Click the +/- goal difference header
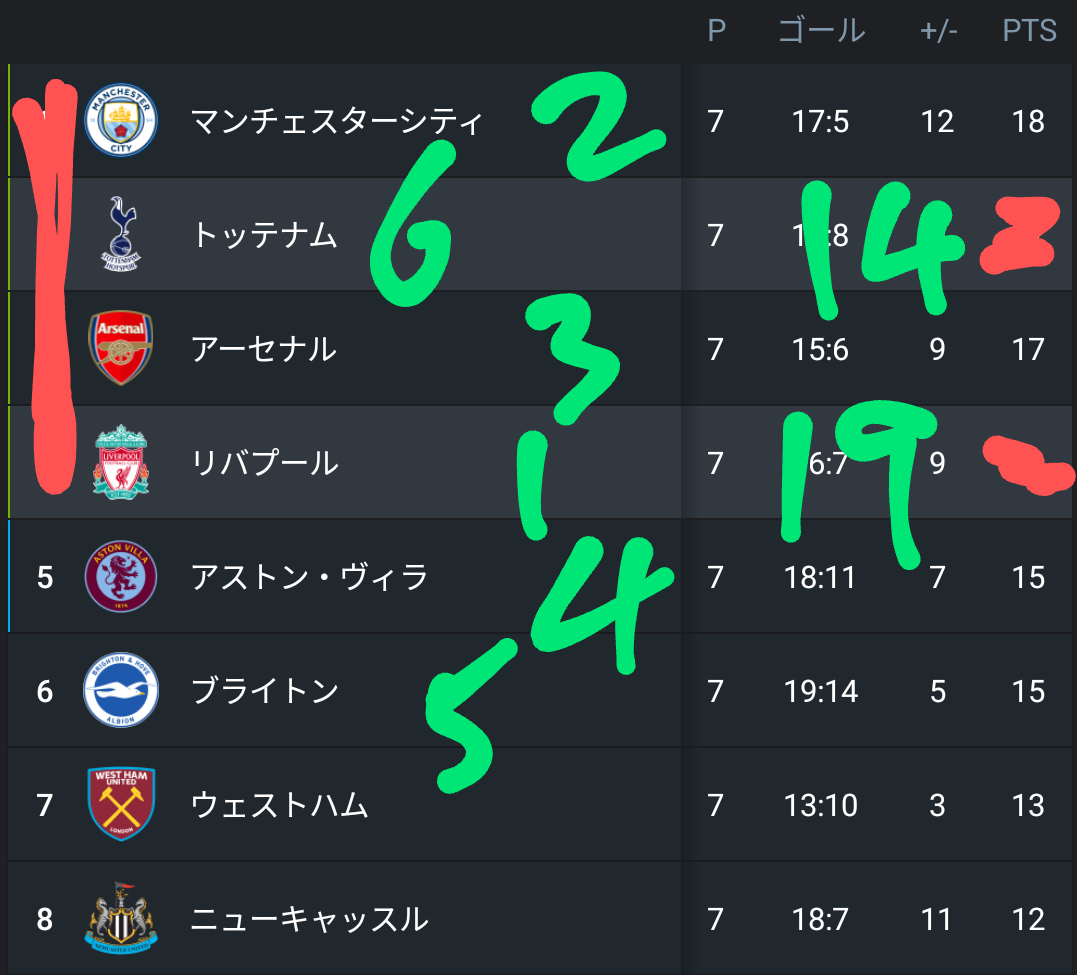The width and height of the screenshot is (1077, 975). coord(938,31)
